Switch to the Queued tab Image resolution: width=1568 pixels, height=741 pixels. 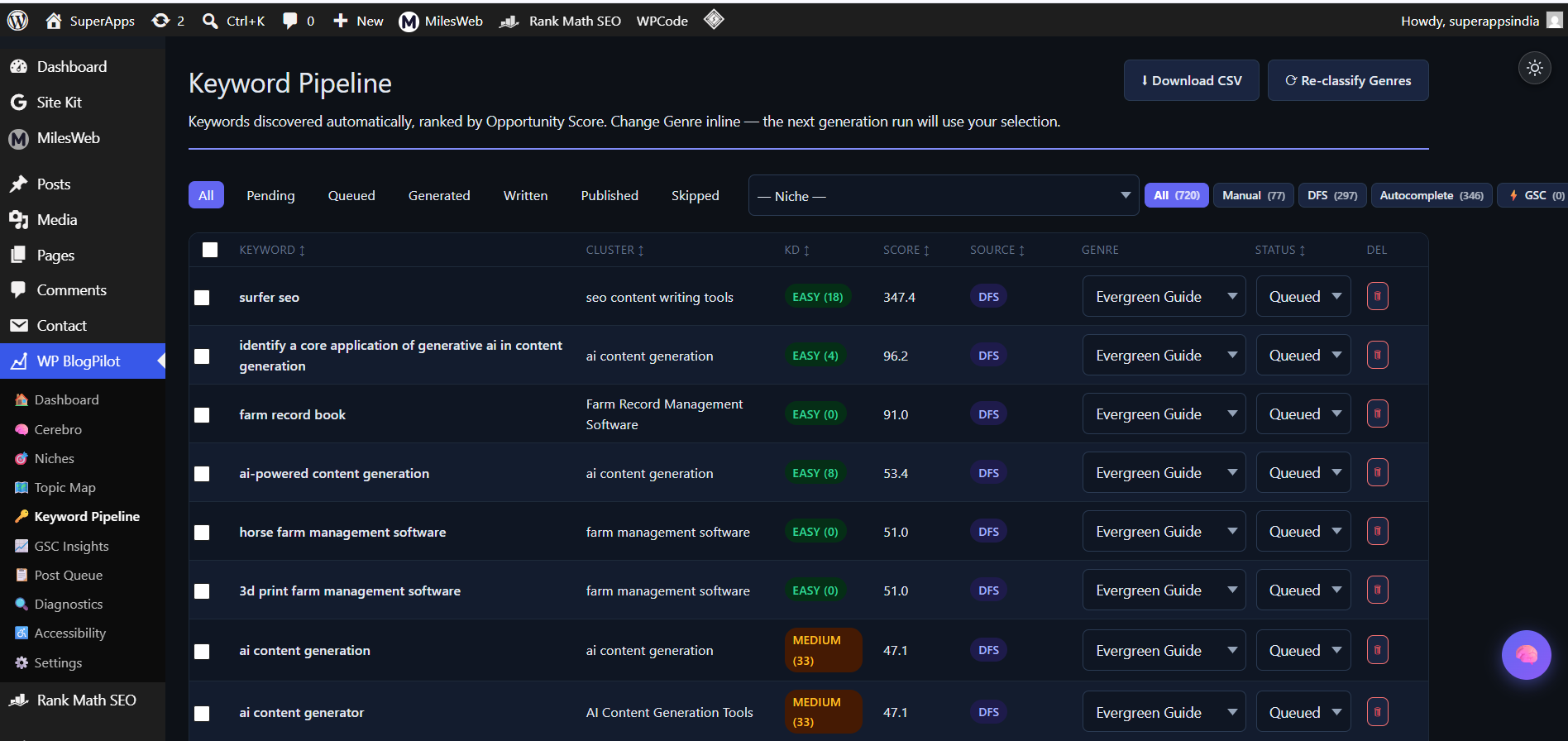point(351,195)
